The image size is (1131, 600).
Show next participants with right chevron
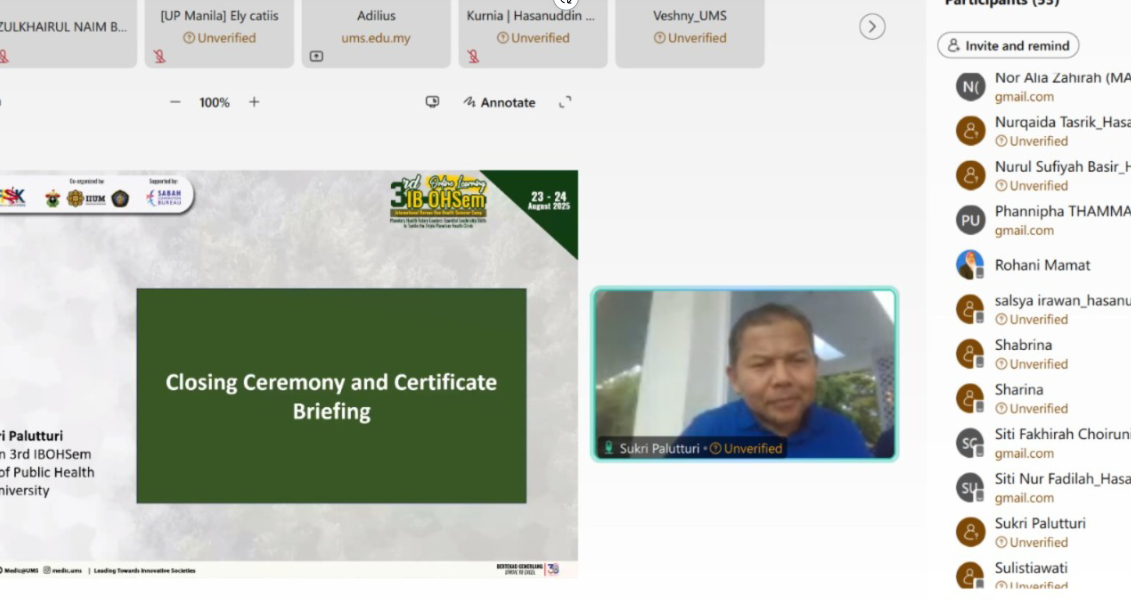tap(872, 27)
